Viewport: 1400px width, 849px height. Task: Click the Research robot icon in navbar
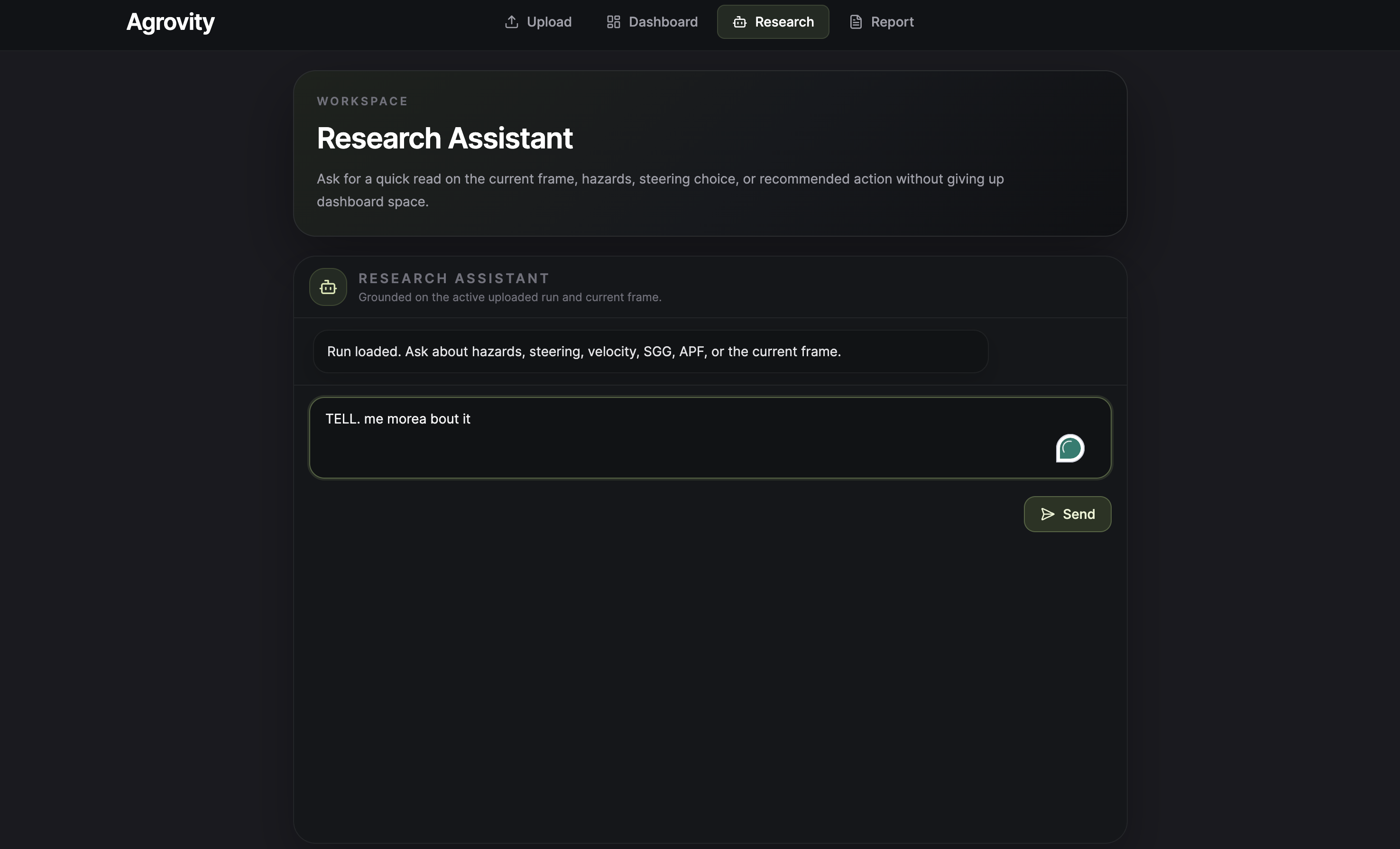(x=739, y=22)
